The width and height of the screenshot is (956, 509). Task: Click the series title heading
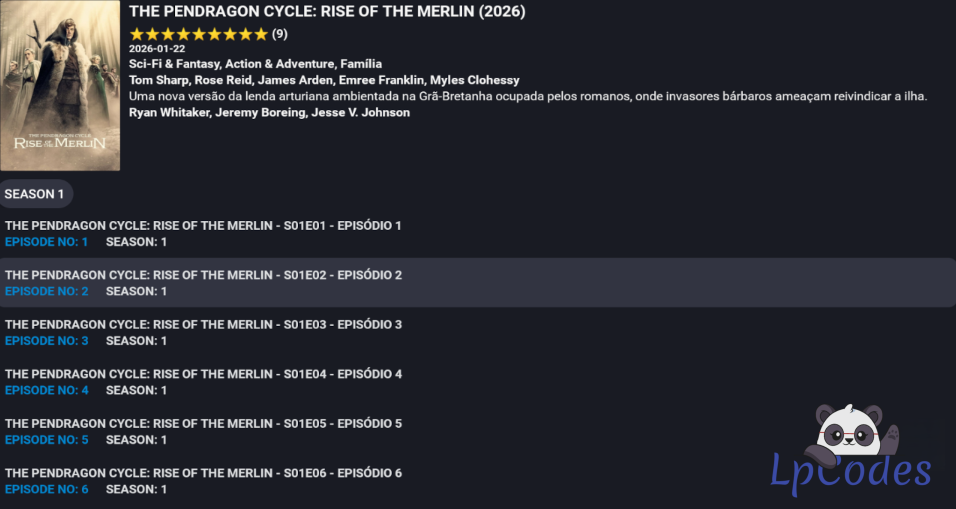327,12
